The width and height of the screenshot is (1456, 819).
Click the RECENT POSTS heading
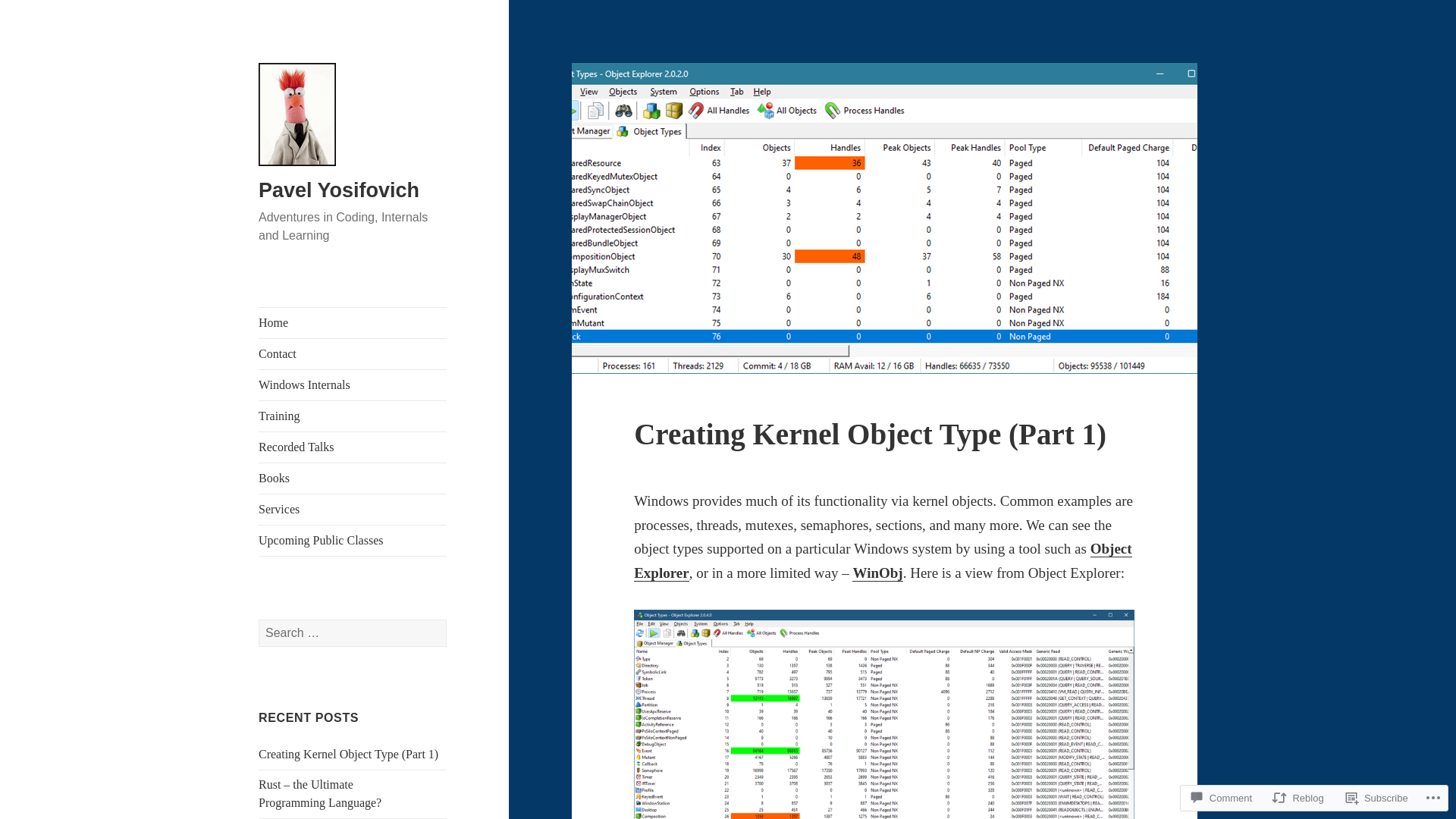(x=309, y=717)
